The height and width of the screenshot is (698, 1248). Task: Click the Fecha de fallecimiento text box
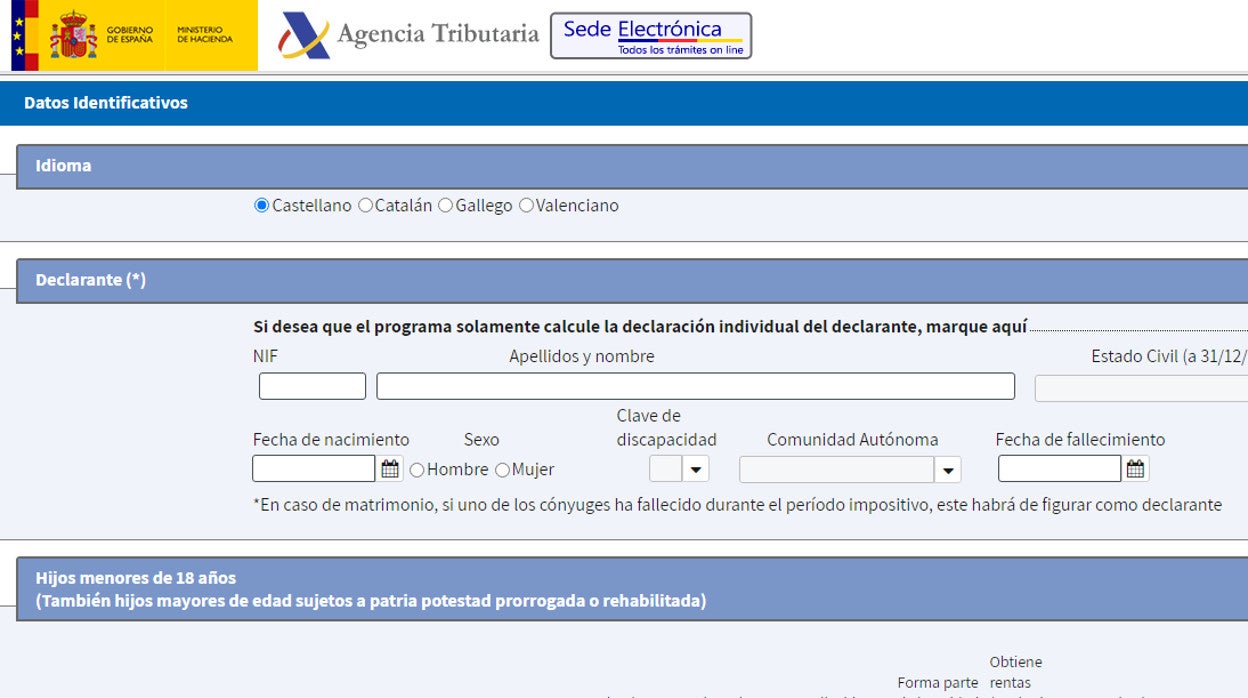coord(1059,469)
